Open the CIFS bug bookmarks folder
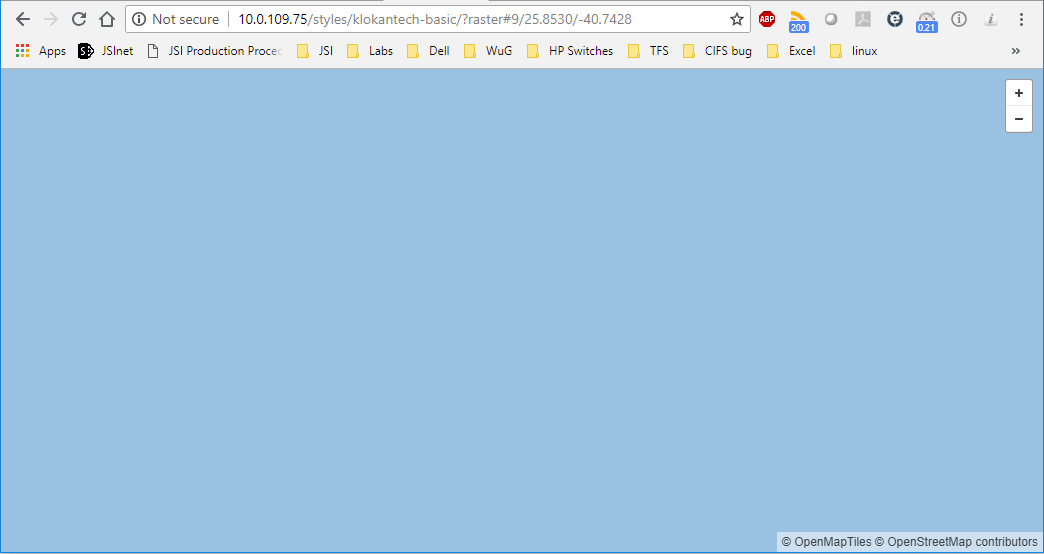This screenshot has width=1044, height=554. pos(718,51)
